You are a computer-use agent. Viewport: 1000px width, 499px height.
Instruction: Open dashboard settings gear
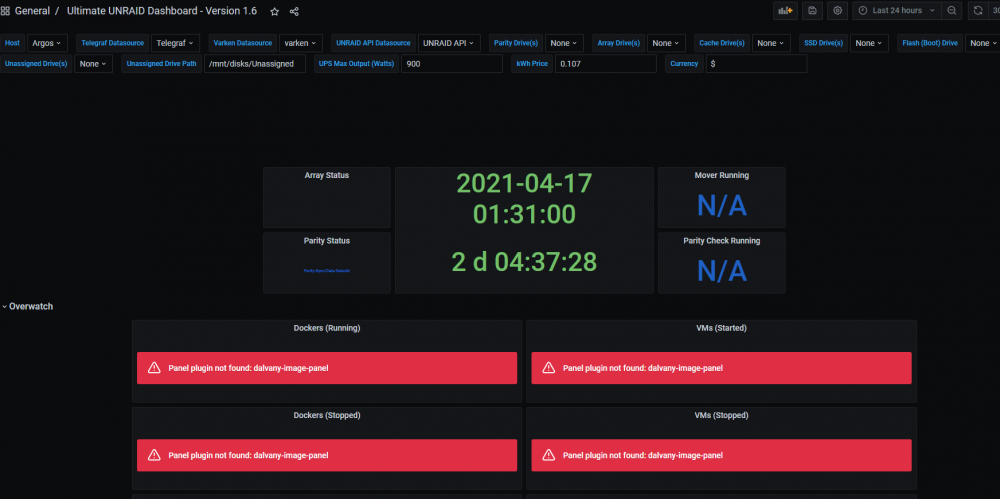pyautogui.click(x=837, y=11)
